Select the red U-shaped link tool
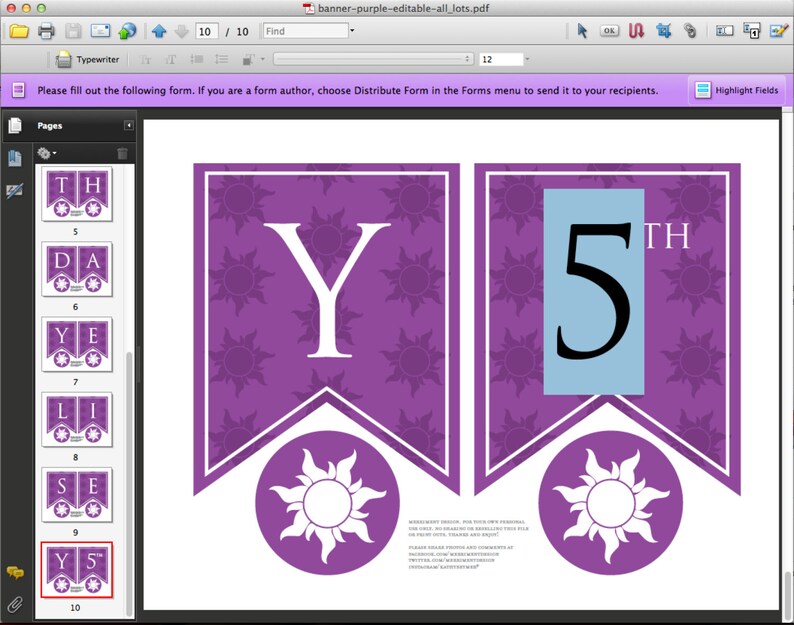The image size is (794, 625). [x=637, y=31]
